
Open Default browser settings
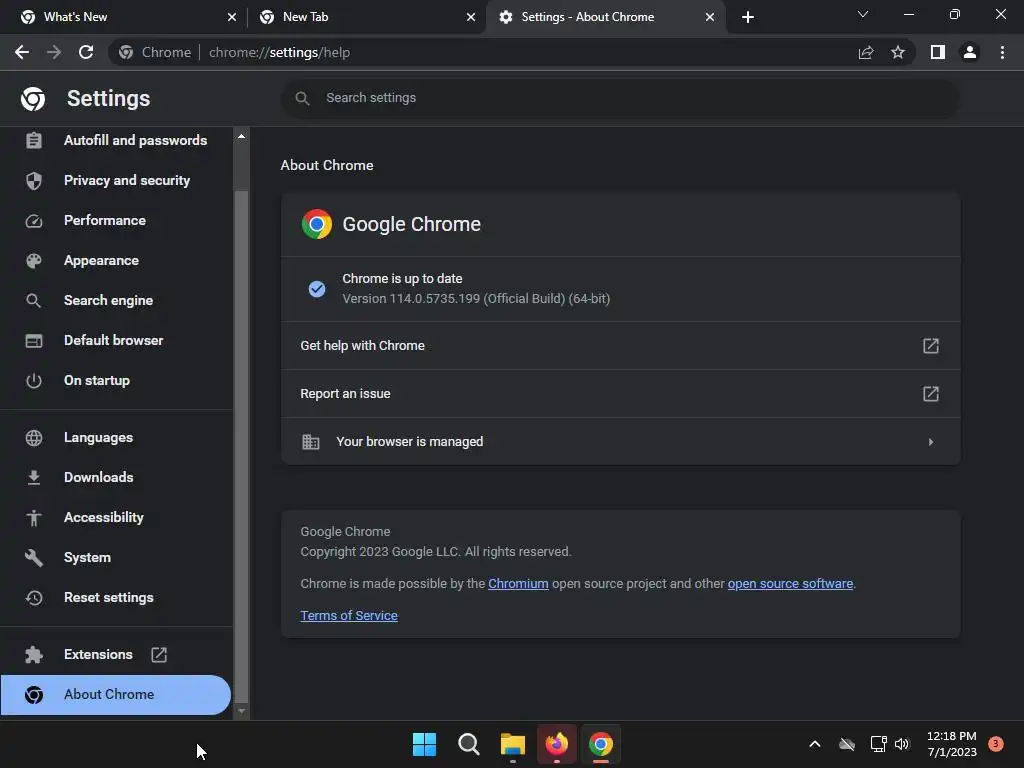point(114,340)
